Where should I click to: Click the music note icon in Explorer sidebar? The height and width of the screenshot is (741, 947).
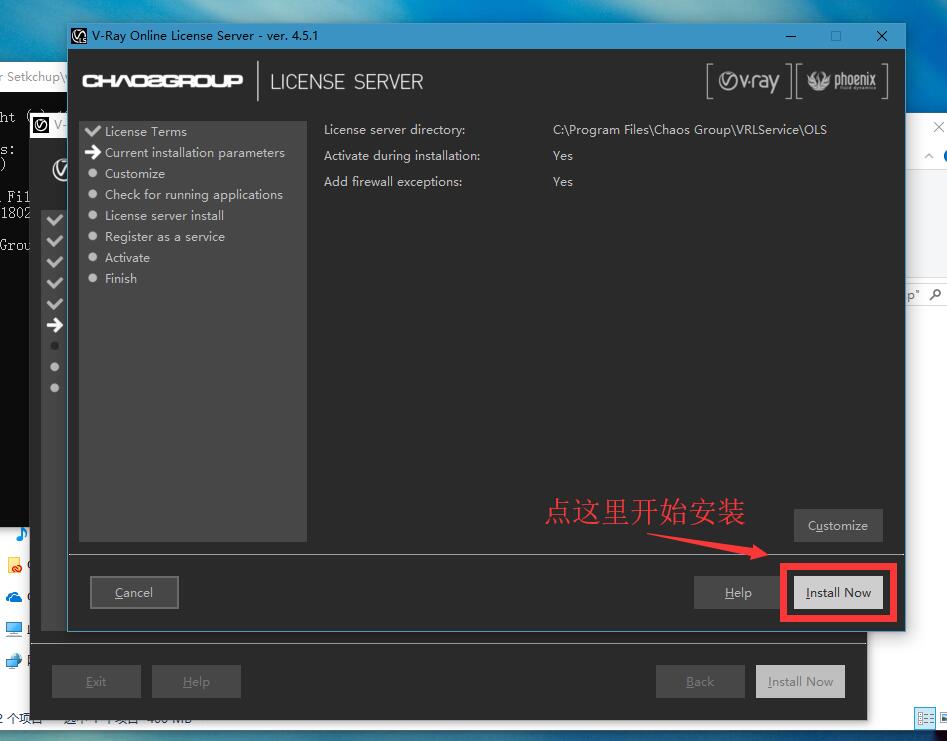click(x=22, y=534)
